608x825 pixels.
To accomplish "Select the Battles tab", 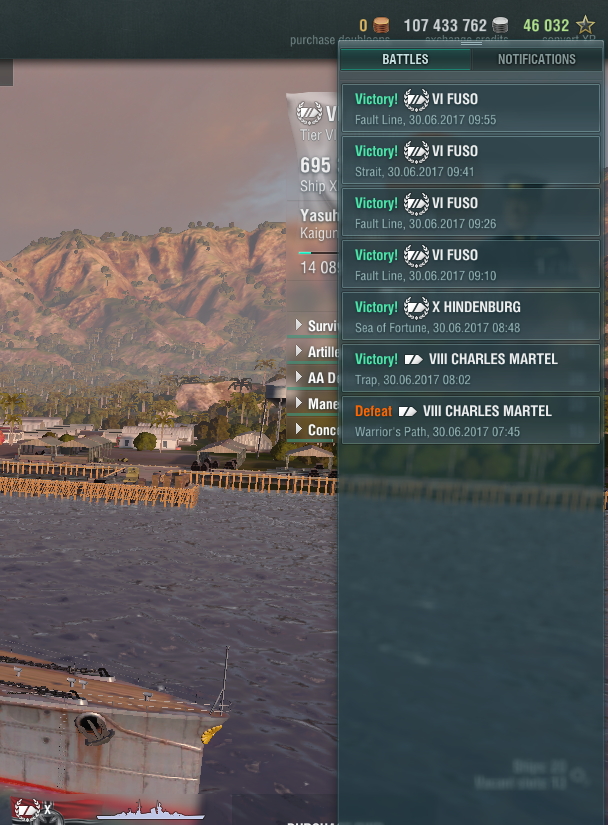I will [x=405, y=59].
